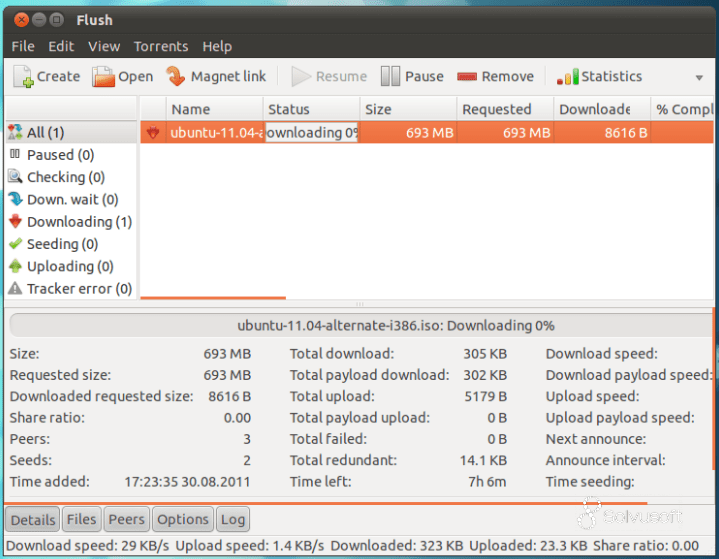719x559 pixels.
Task: Click the 7h 6m time left value
Action: coord(487,482)
